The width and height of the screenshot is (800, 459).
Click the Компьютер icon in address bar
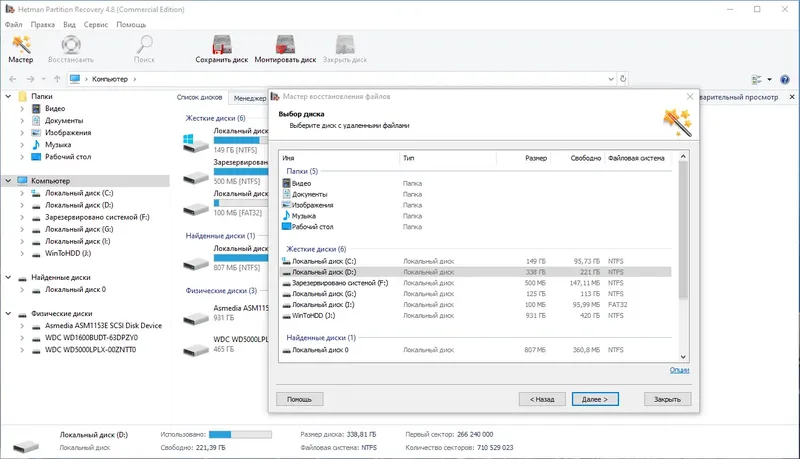[75, 79]
